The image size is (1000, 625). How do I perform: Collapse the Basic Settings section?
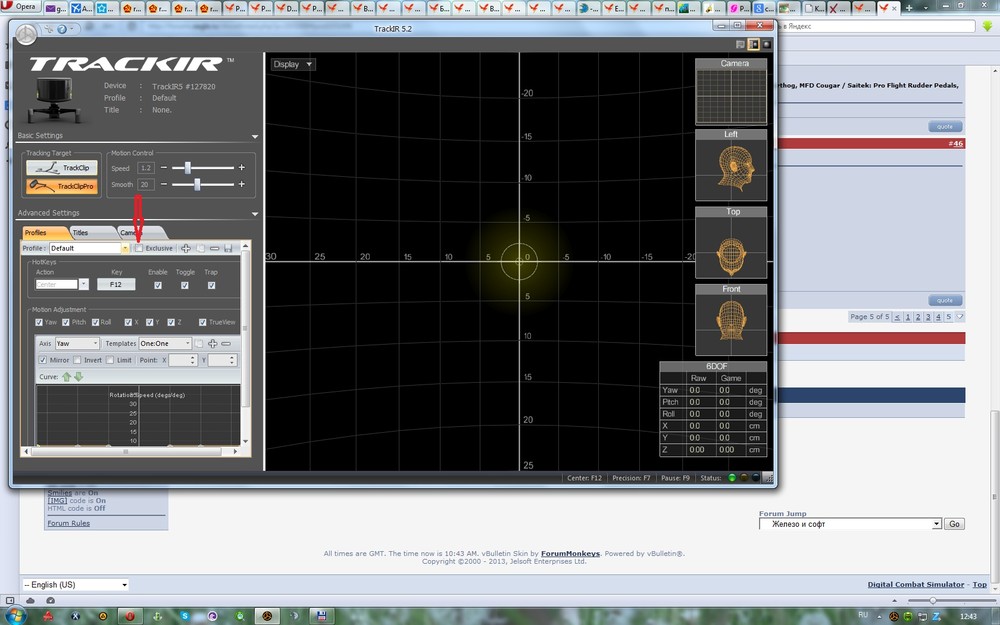pos(255,136)
